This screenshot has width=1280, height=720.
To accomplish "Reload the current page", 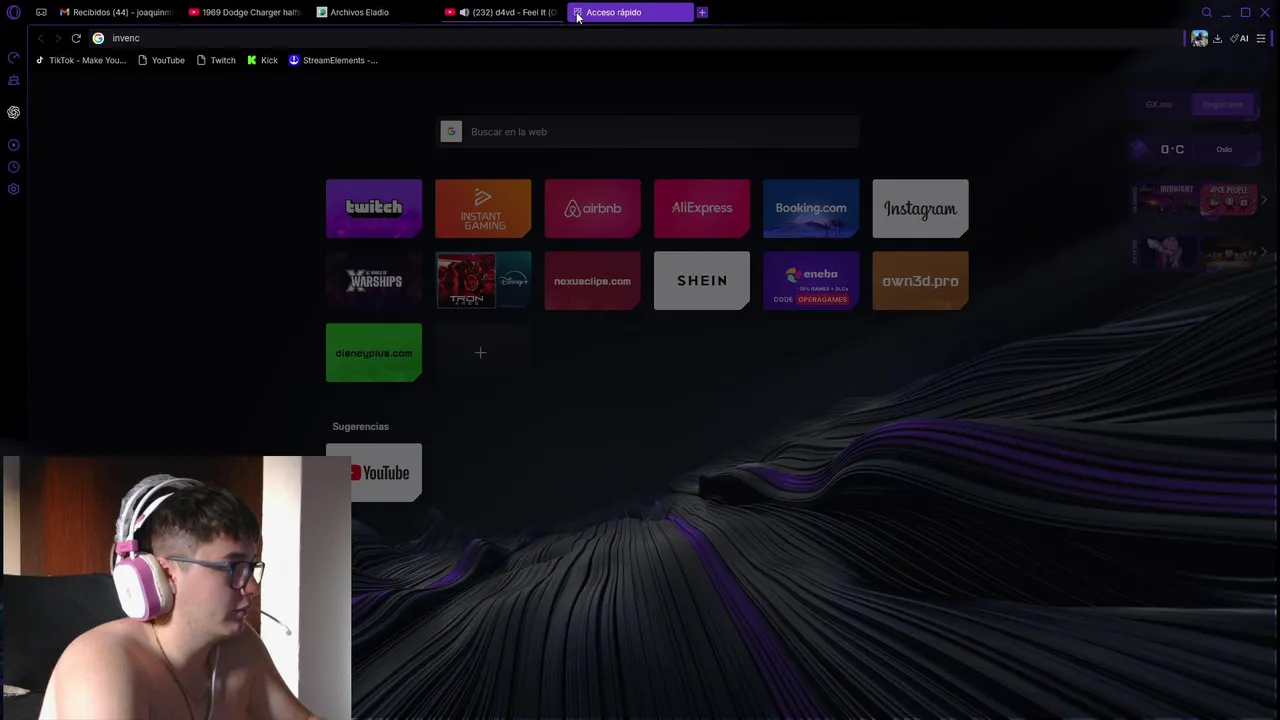I will point(76,38).
